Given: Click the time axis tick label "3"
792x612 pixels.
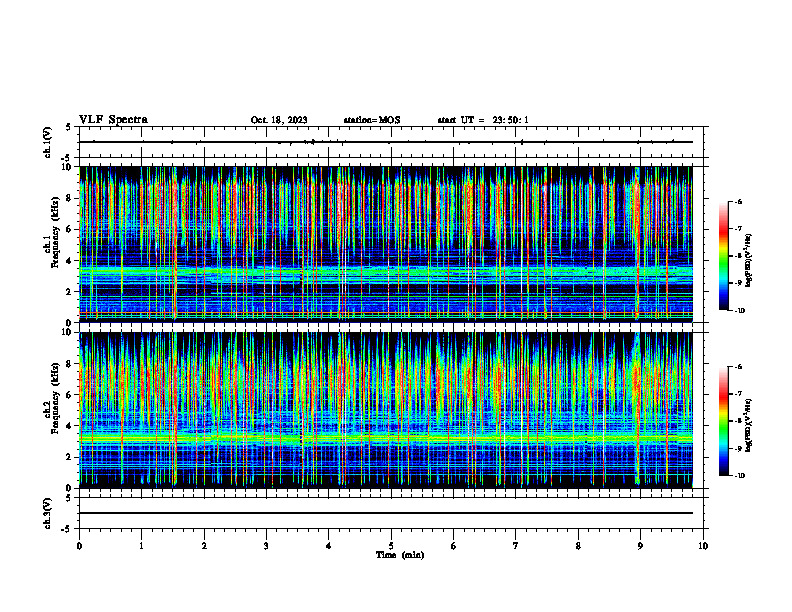Looking at the screenshot, I should (x=266, y=546).
